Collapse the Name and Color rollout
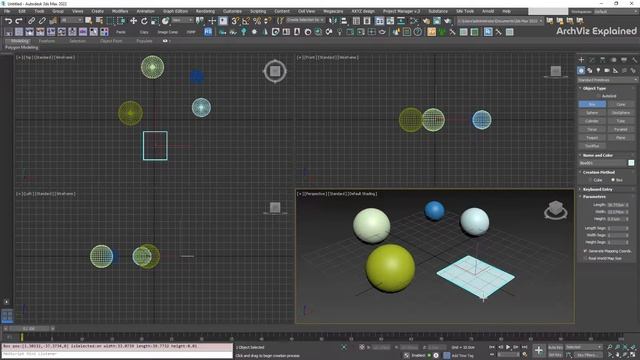 pos(598,156)
